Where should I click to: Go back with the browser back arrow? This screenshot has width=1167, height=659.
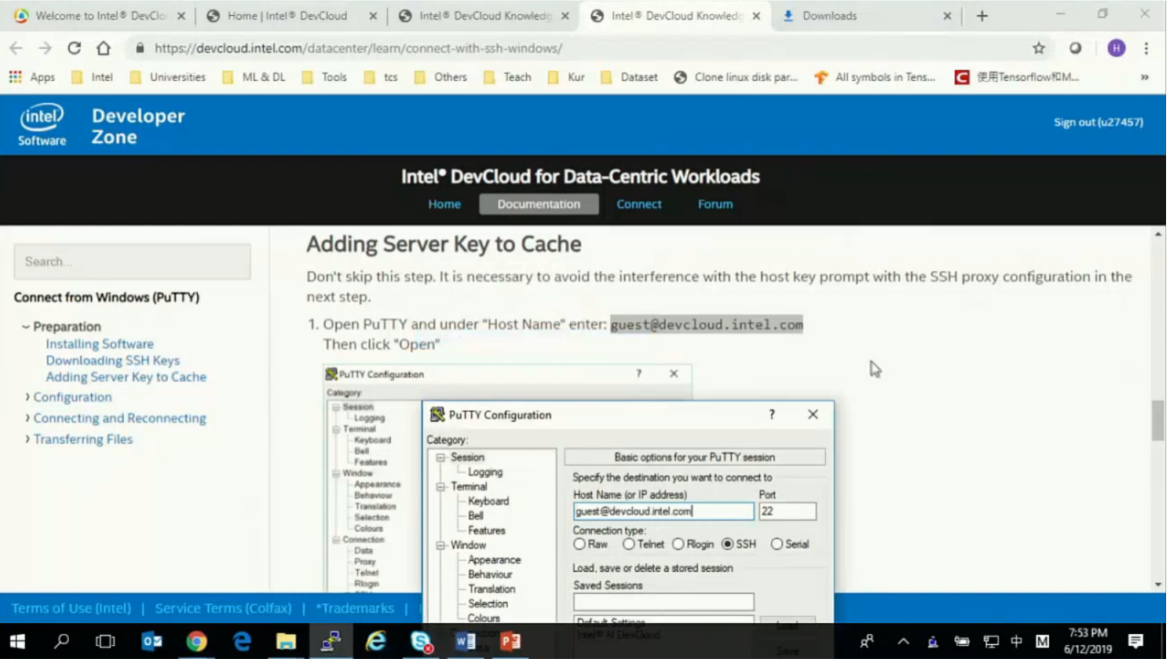pyautogui.click(x=16, y=48)
